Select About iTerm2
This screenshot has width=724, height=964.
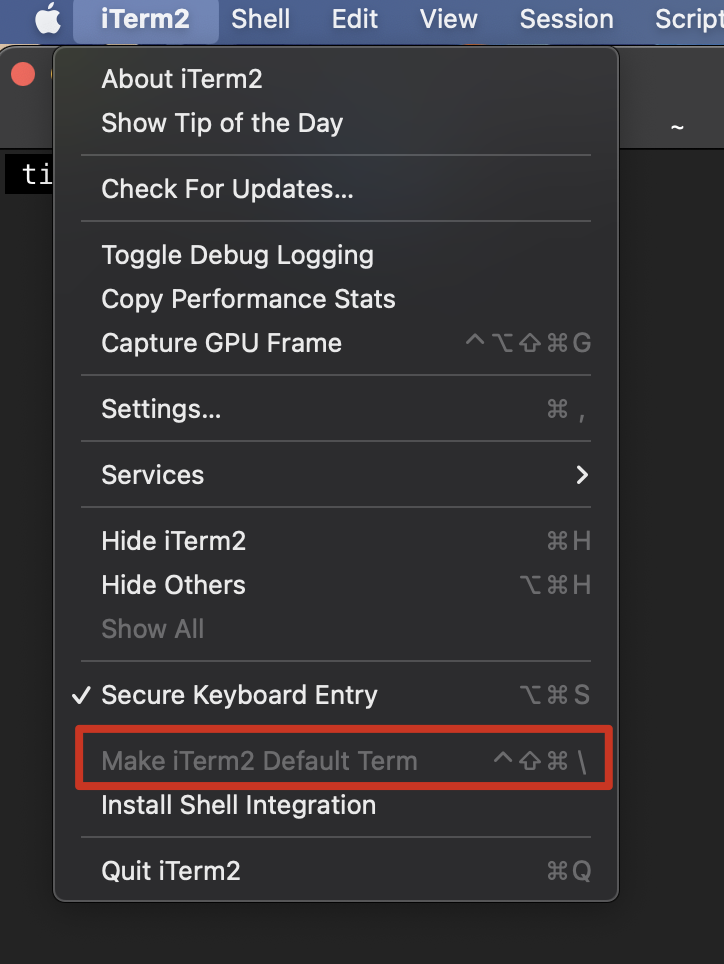pyautogui.click(x=336, y=79)
